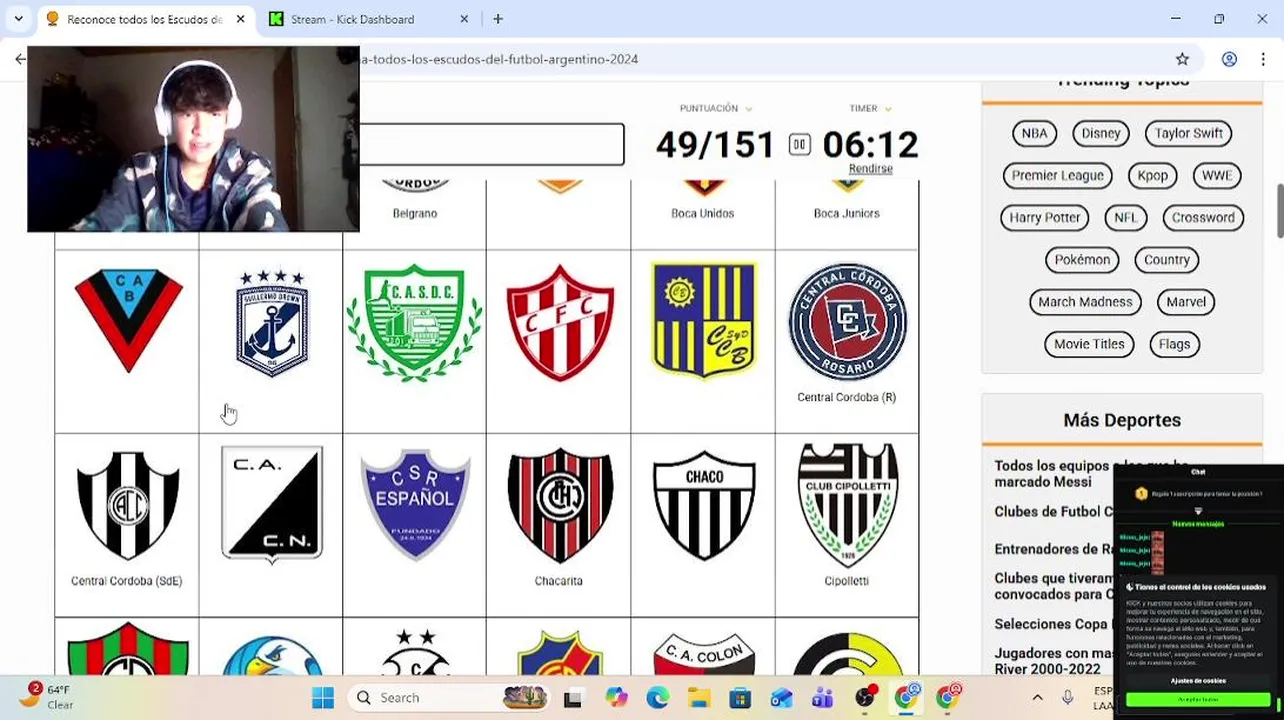
Task: Open the tab search chevron
Action: [x=18, y=19]
